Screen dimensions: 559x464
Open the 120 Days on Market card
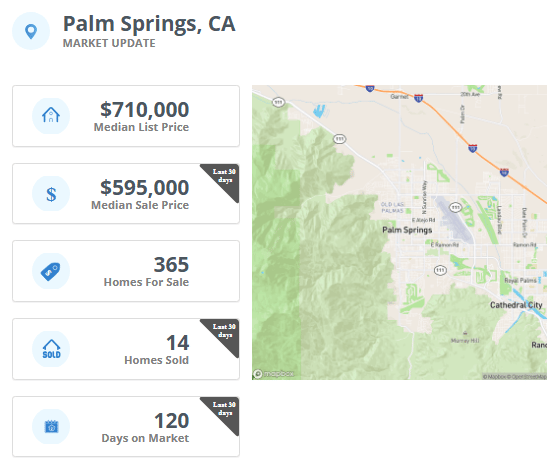point(126,426)
